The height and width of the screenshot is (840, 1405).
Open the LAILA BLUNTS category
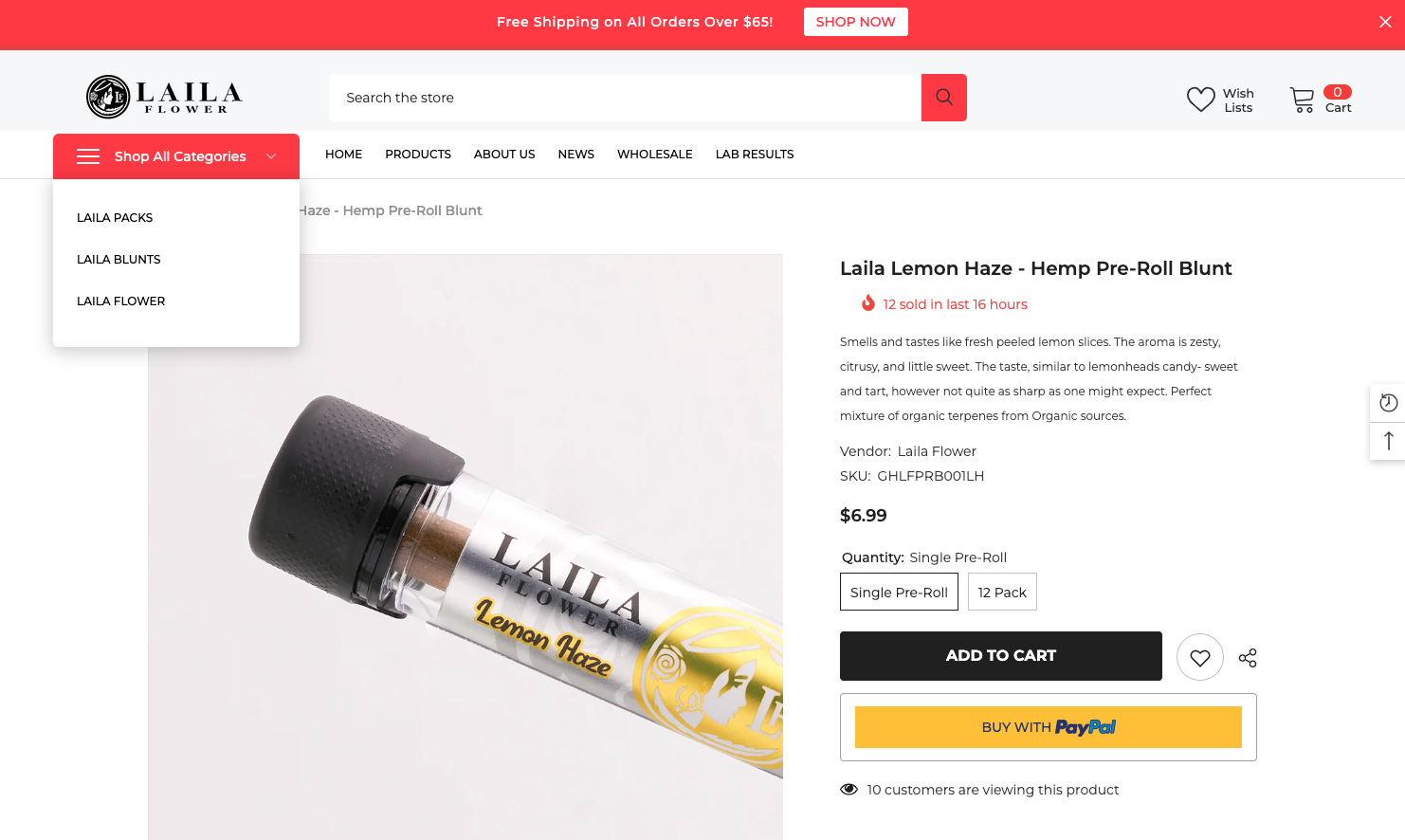[119, 259]
